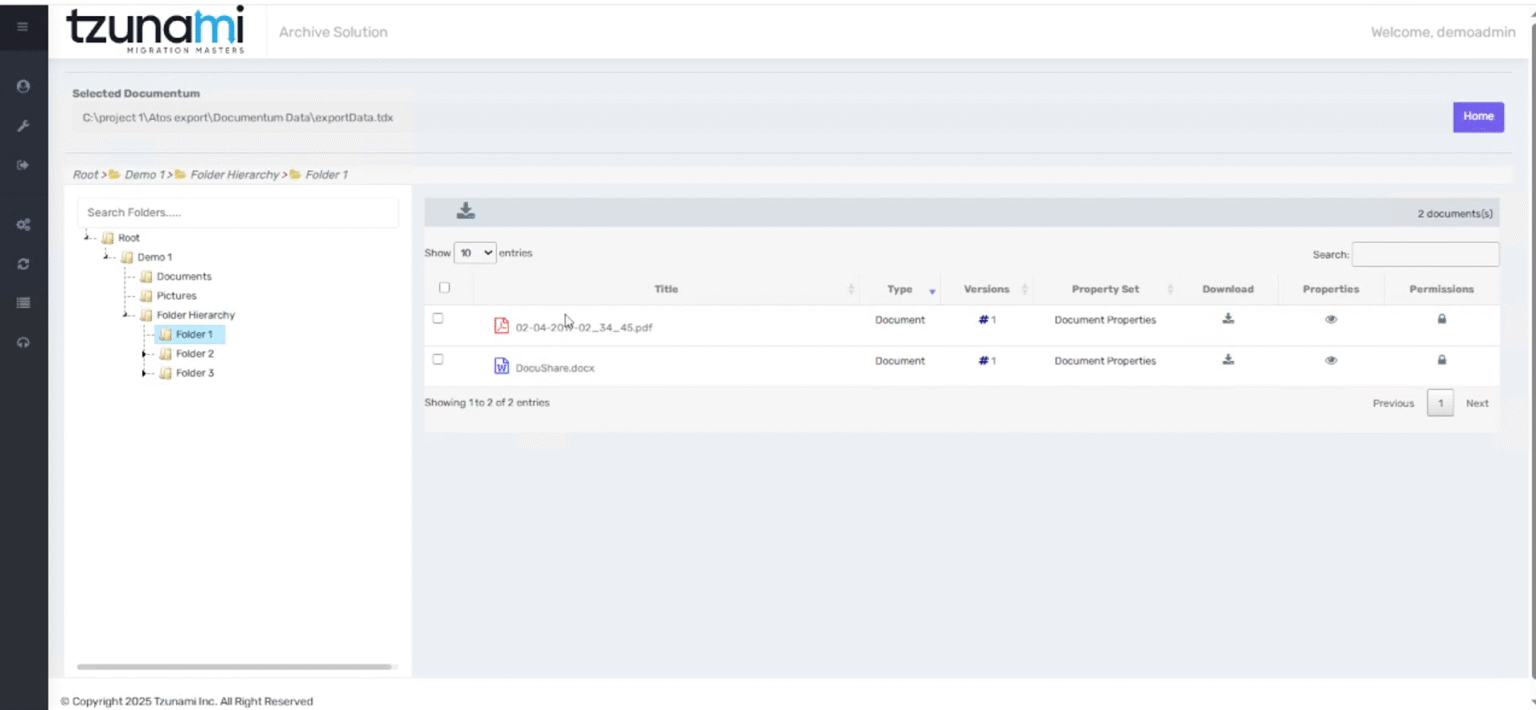Screen dimensions: 1536x710
Task: Tick the DocuShare.docx row checkbox
Action: click(x=438, y=359)
